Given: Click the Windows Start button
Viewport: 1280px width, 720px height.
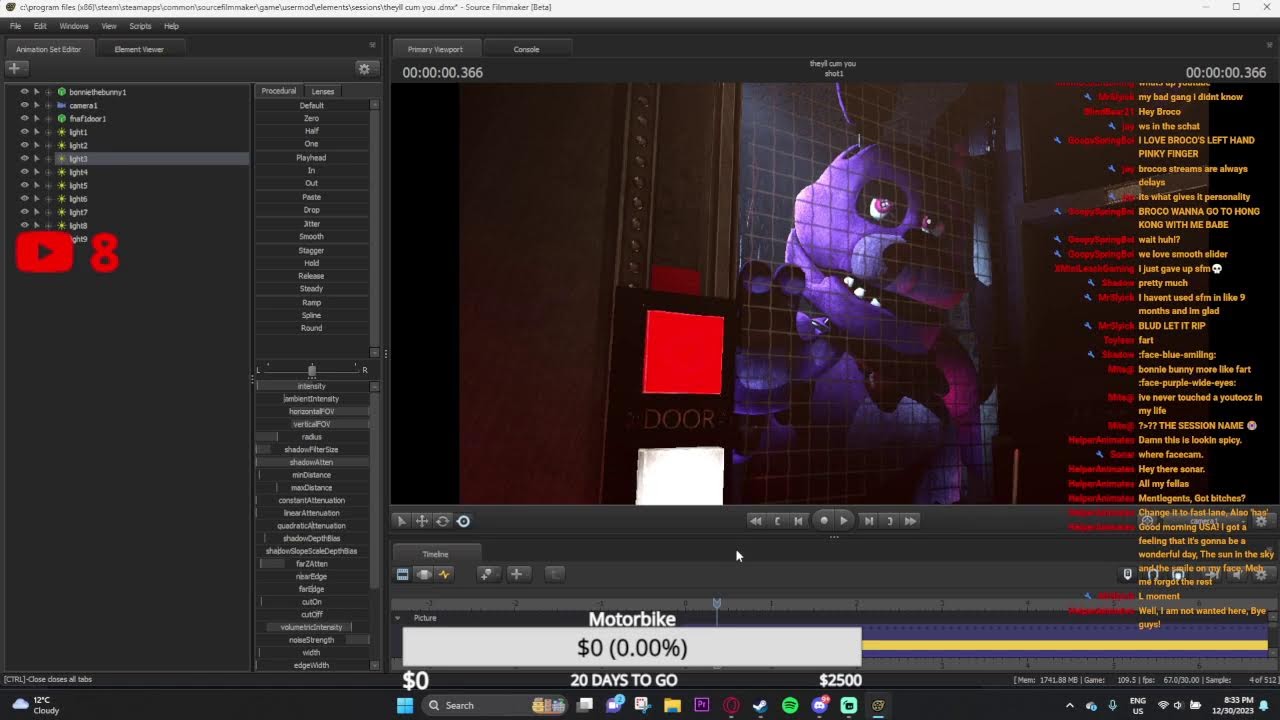Looking at the screenshot, I should pos(405,705).
